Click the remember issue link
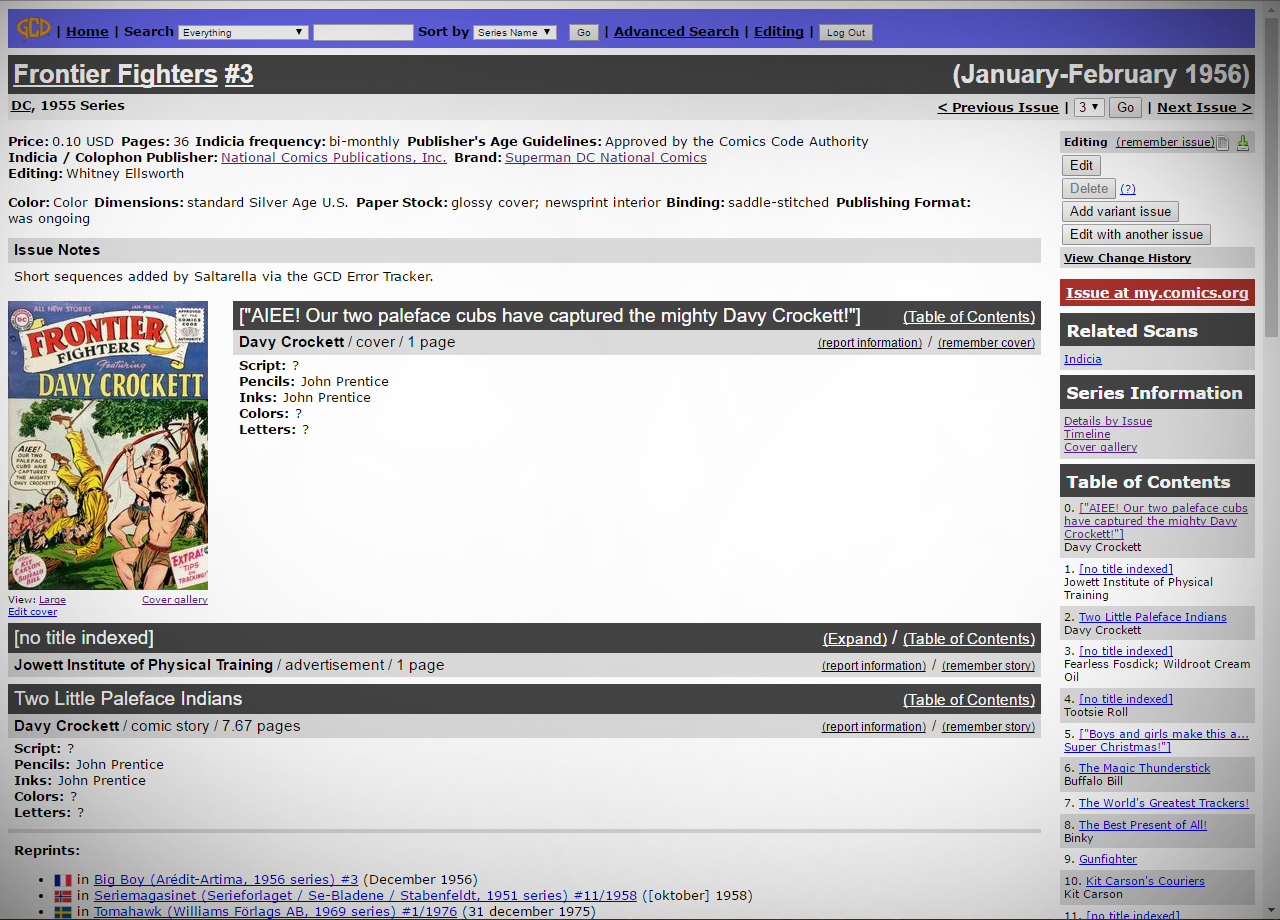 [1165, 142]
